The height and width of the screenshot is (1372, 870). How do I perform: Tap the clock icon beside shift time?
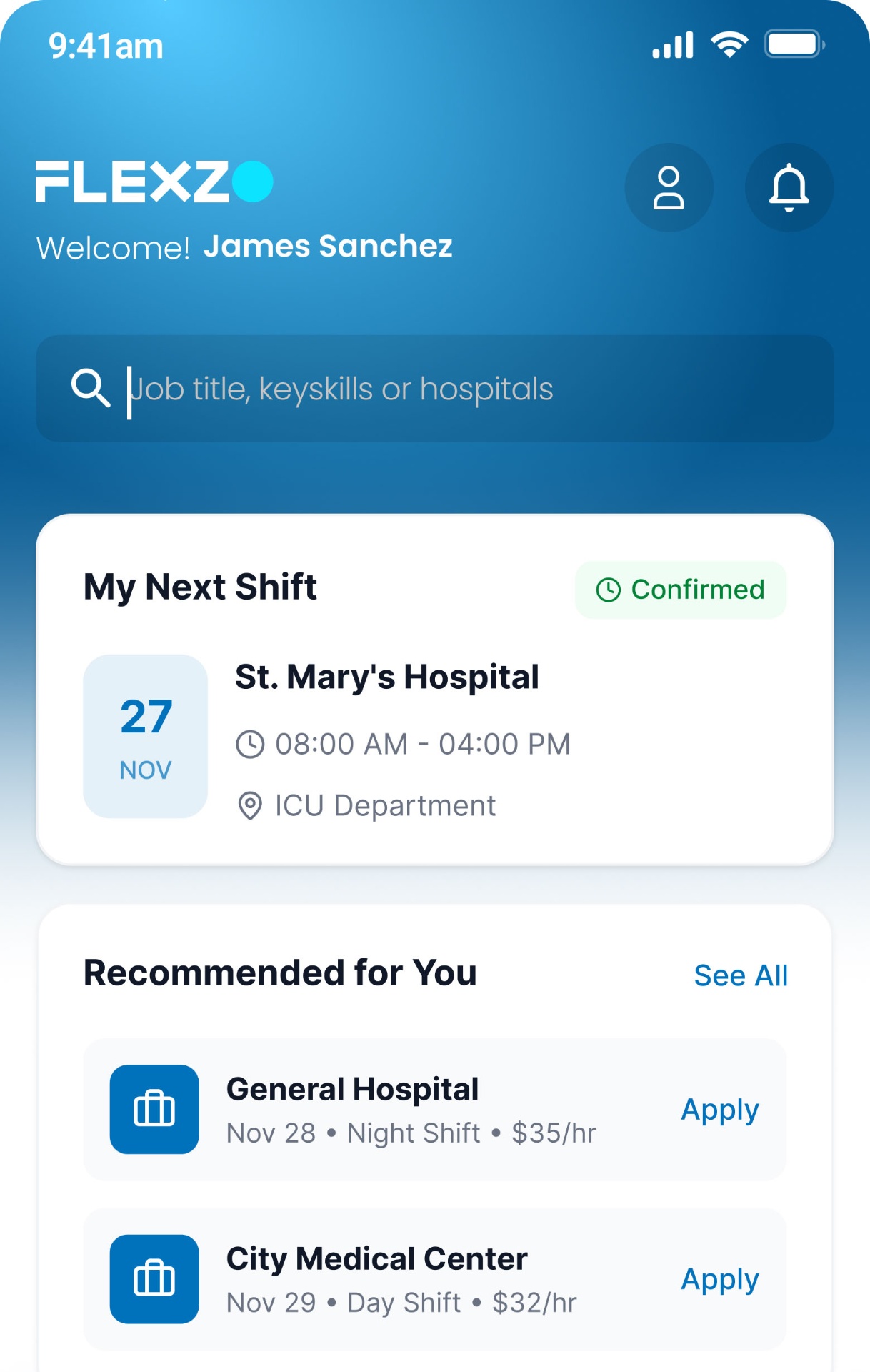point(250,744)
